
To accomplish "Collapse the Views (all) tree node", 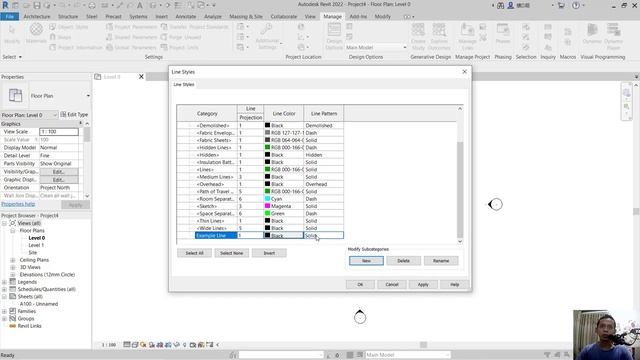I will 4,223.
